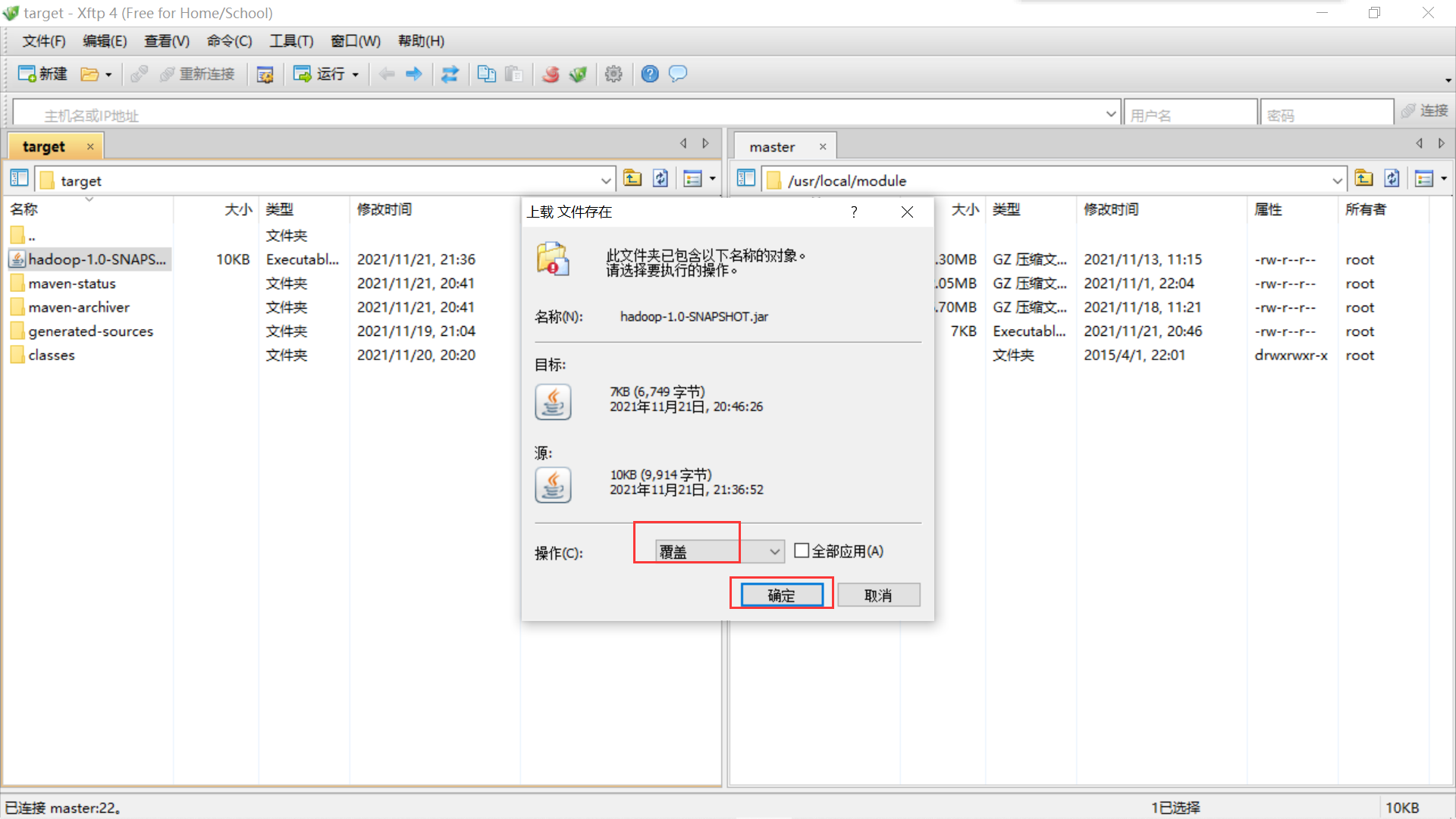Open the 工具(T) menu
Screen dimensions: 1456x819
tap(291, 41)
